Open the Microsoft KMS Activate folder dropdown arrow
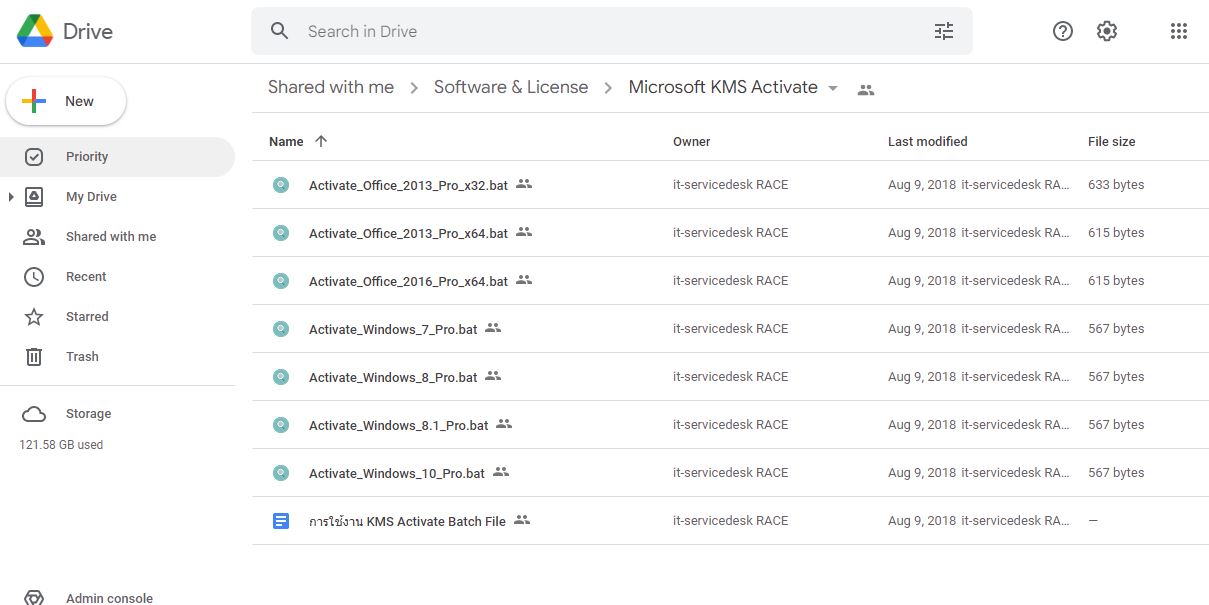The width and height of the screenshot is (1209, 605). pos(832,88)
